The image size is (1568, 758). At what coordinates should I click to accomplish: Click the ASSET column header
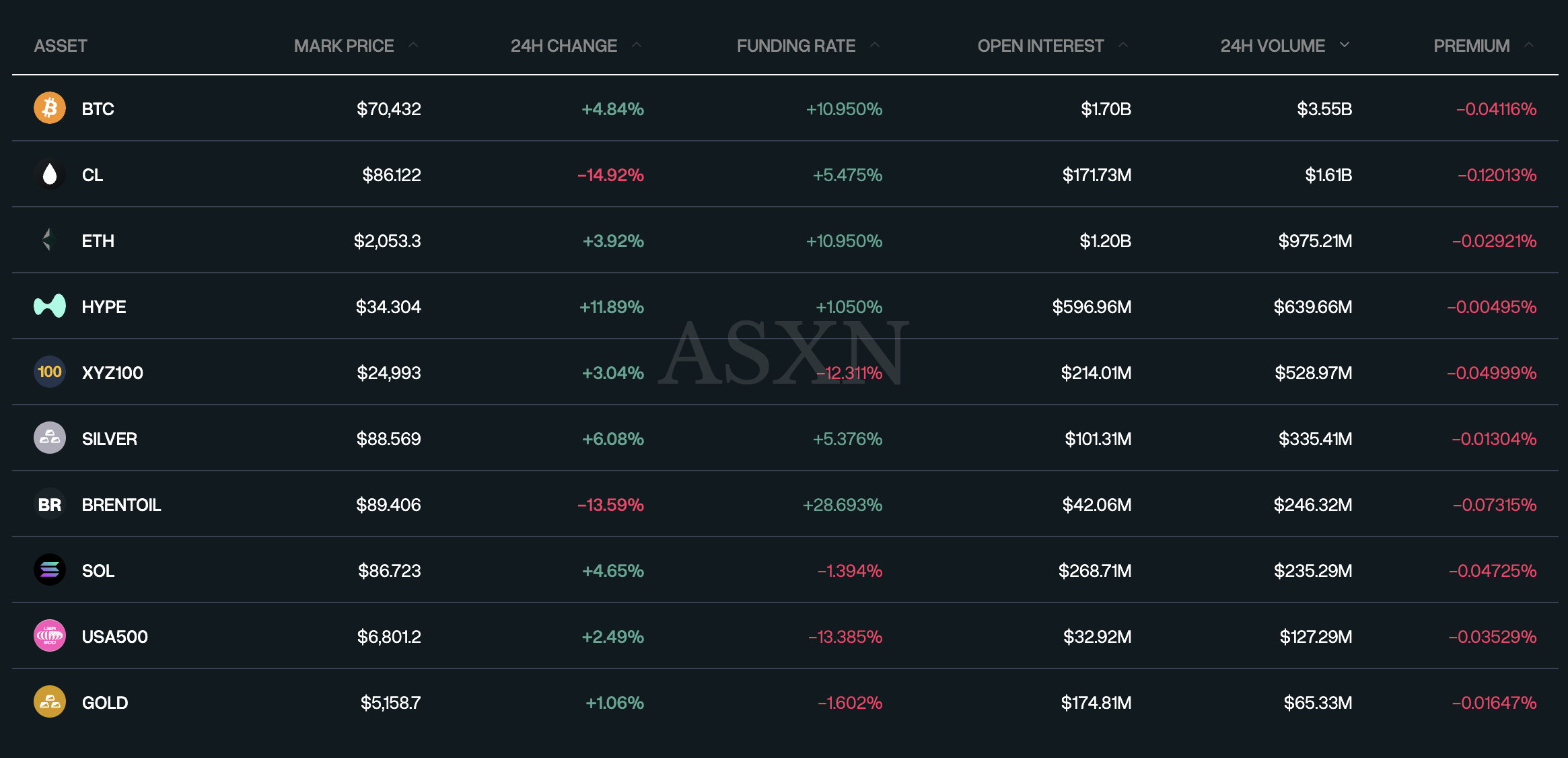(x=61, y=46)
